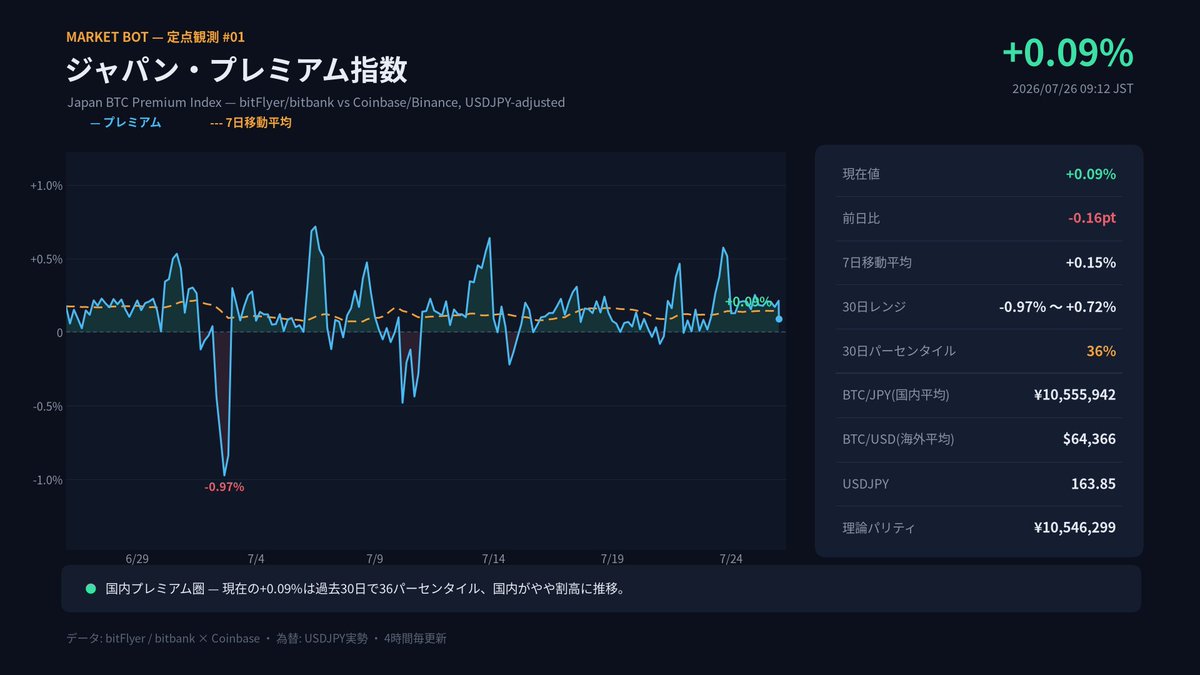Click the -0.5% y-axis label
The height and width of the screenshot is (675, 1200).
tap(47, 406)
